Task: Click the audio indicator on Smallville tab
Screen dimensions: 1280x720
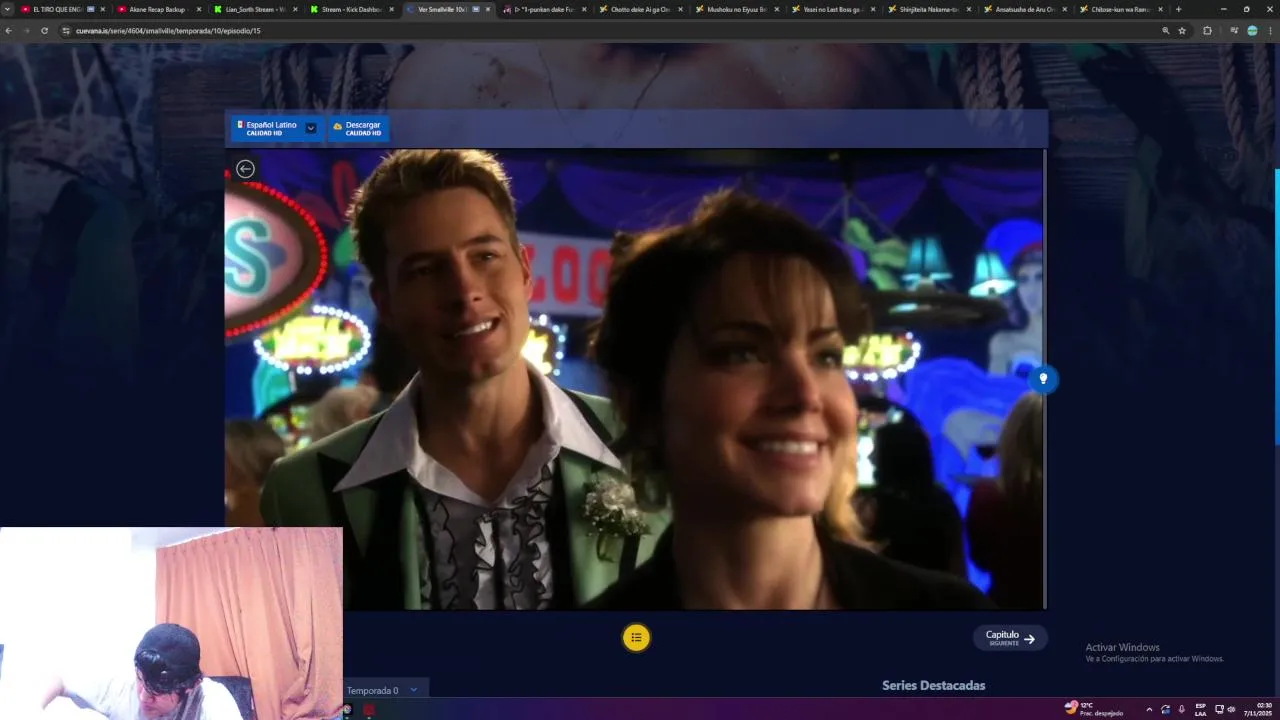Action: 476,9
